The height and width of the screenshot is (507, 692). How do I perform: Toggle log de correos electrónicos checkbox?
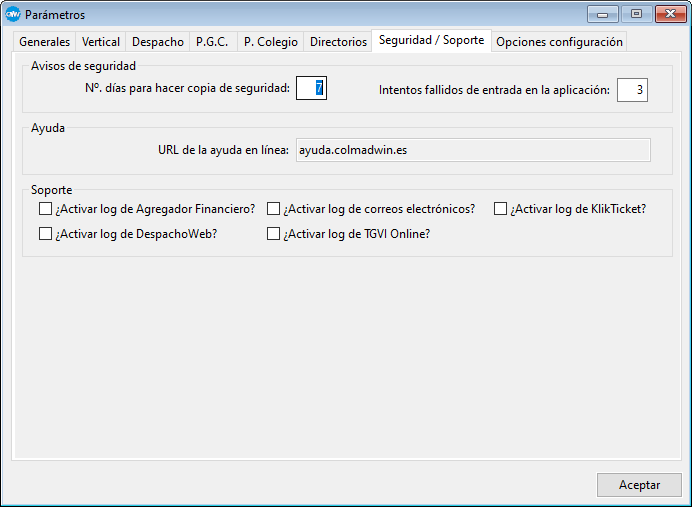coord(273,209)
